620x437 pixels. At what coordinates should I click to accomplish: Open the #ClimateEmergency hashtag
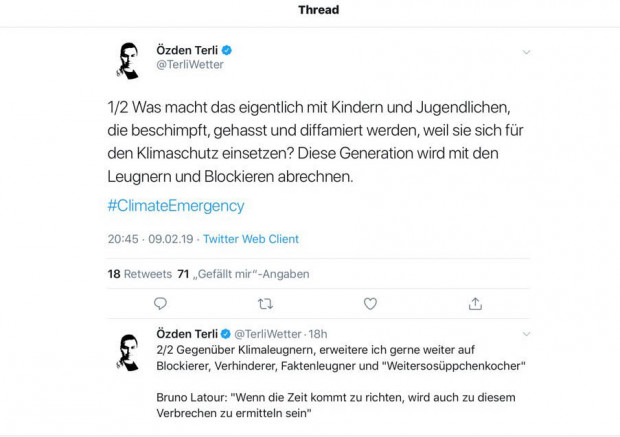tap(175, 206)
